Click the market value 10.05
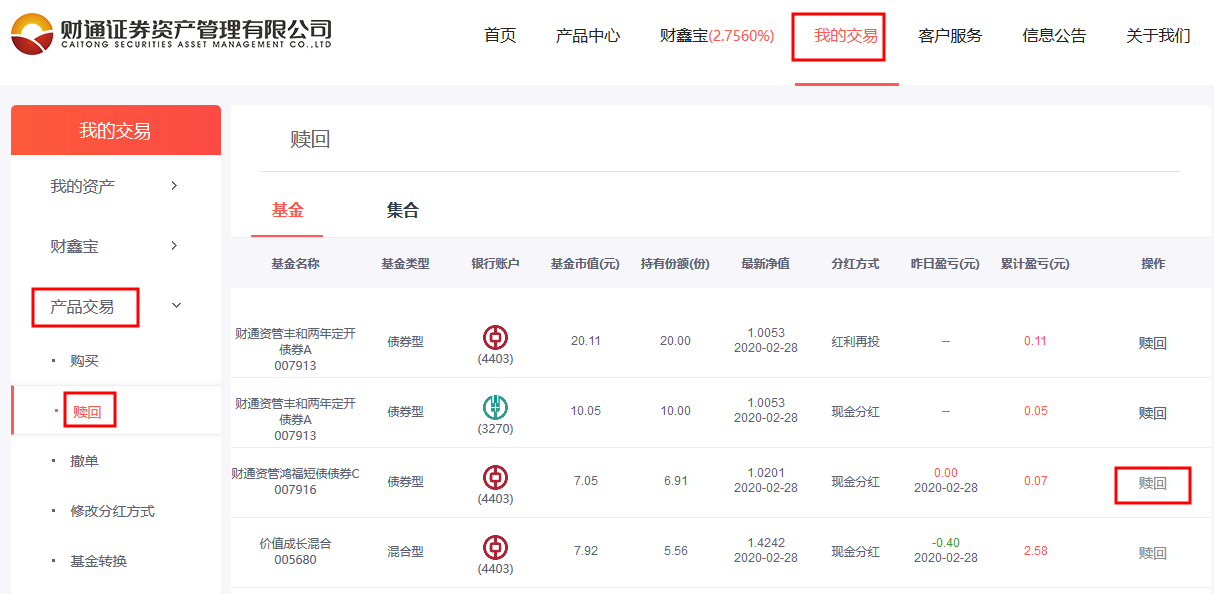The width and height of the screenshot is (1214, 594). (585, 411)
